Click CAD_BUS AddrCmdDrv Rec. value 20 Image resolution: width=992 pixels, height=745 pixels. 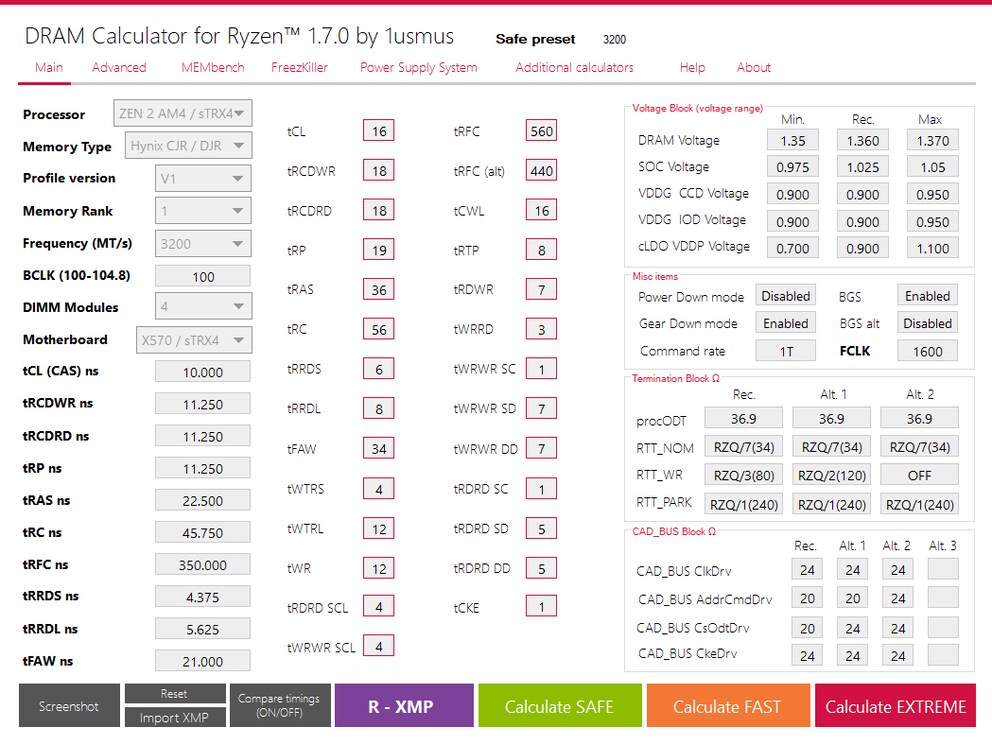[x=807, y=598]
